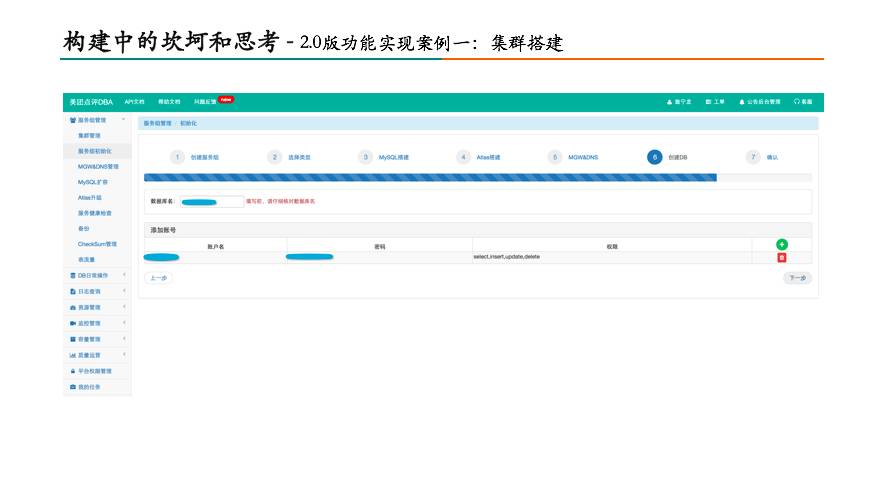Select 服务组初始化 in the sidebar
889x496 pixels.
click(x=95, y=151)
